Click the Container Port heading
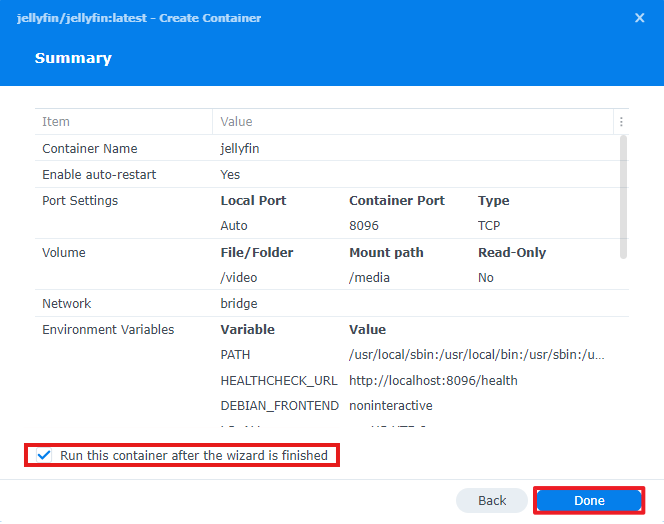The image size is (664, 524). (x=397, y=201)
